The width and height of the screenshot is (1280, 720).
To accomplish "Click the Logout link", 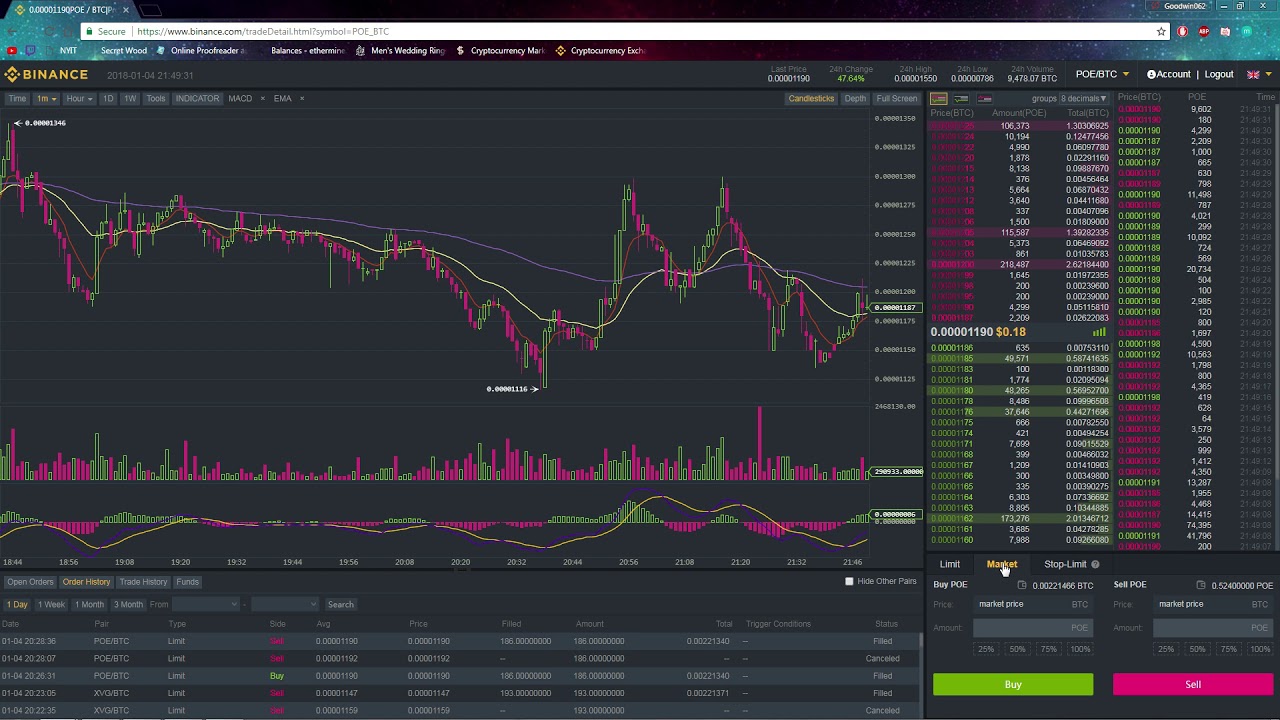I will click(1219, 74).
